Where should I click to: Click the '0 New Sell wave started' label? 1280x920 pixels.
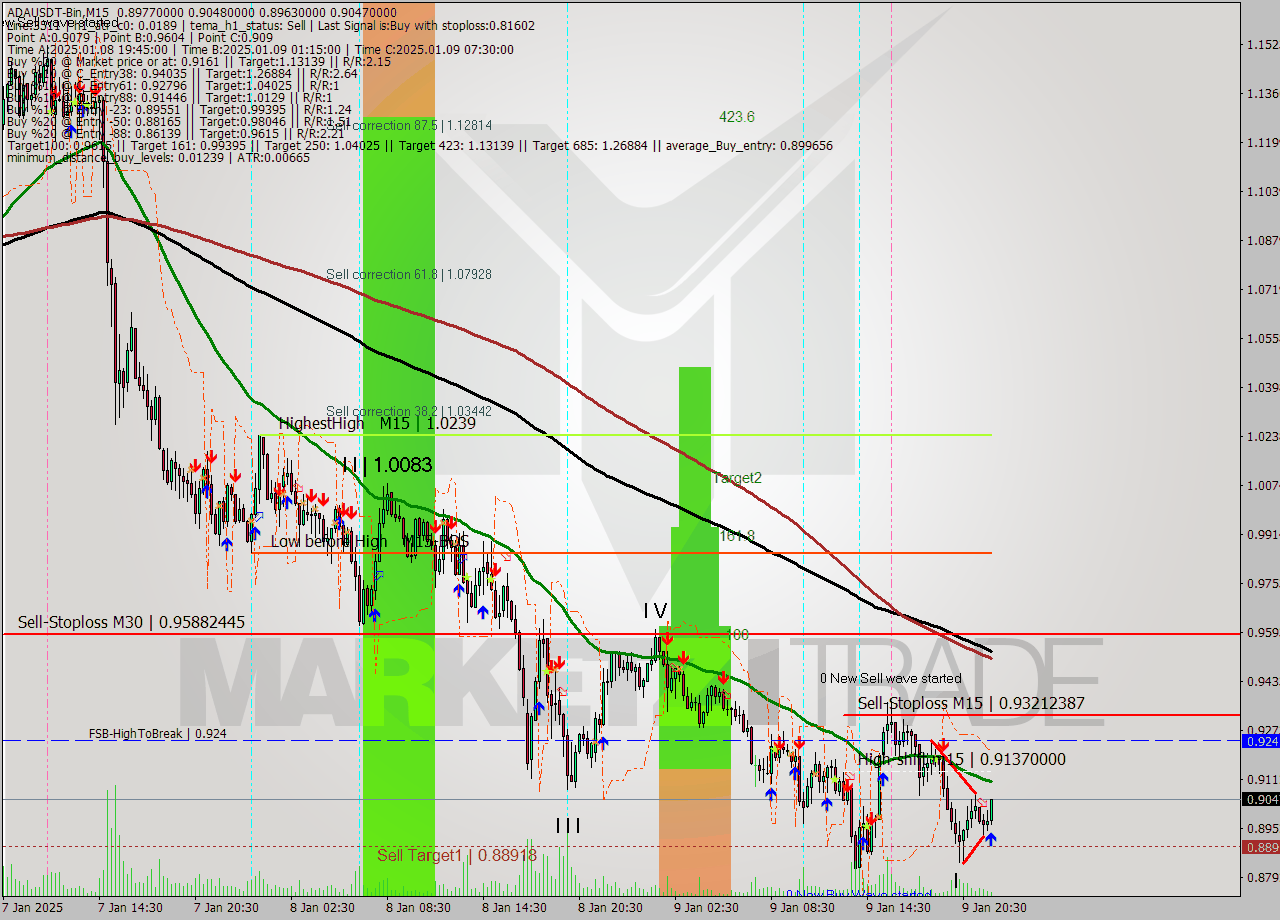tap(890, 678)
